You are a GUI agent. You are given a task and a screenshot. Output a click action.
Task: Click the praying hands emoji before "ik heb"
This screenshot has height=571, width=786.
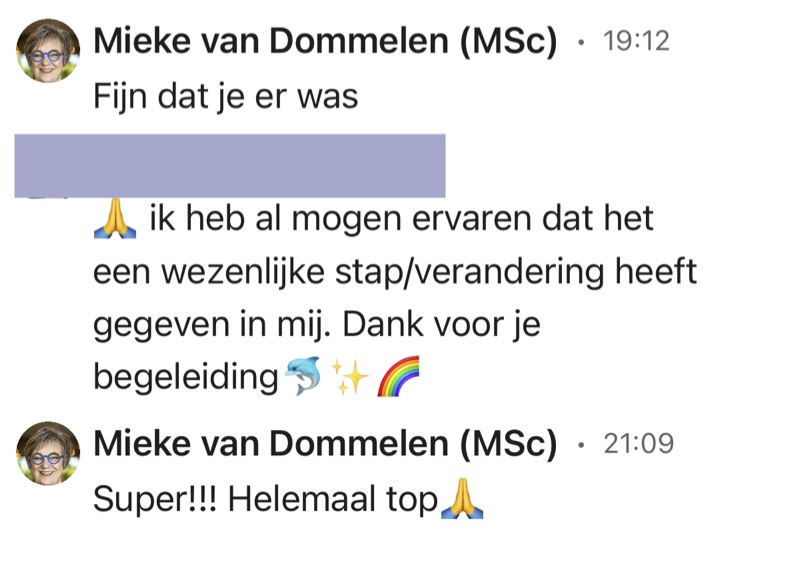[x=113, y=219]
